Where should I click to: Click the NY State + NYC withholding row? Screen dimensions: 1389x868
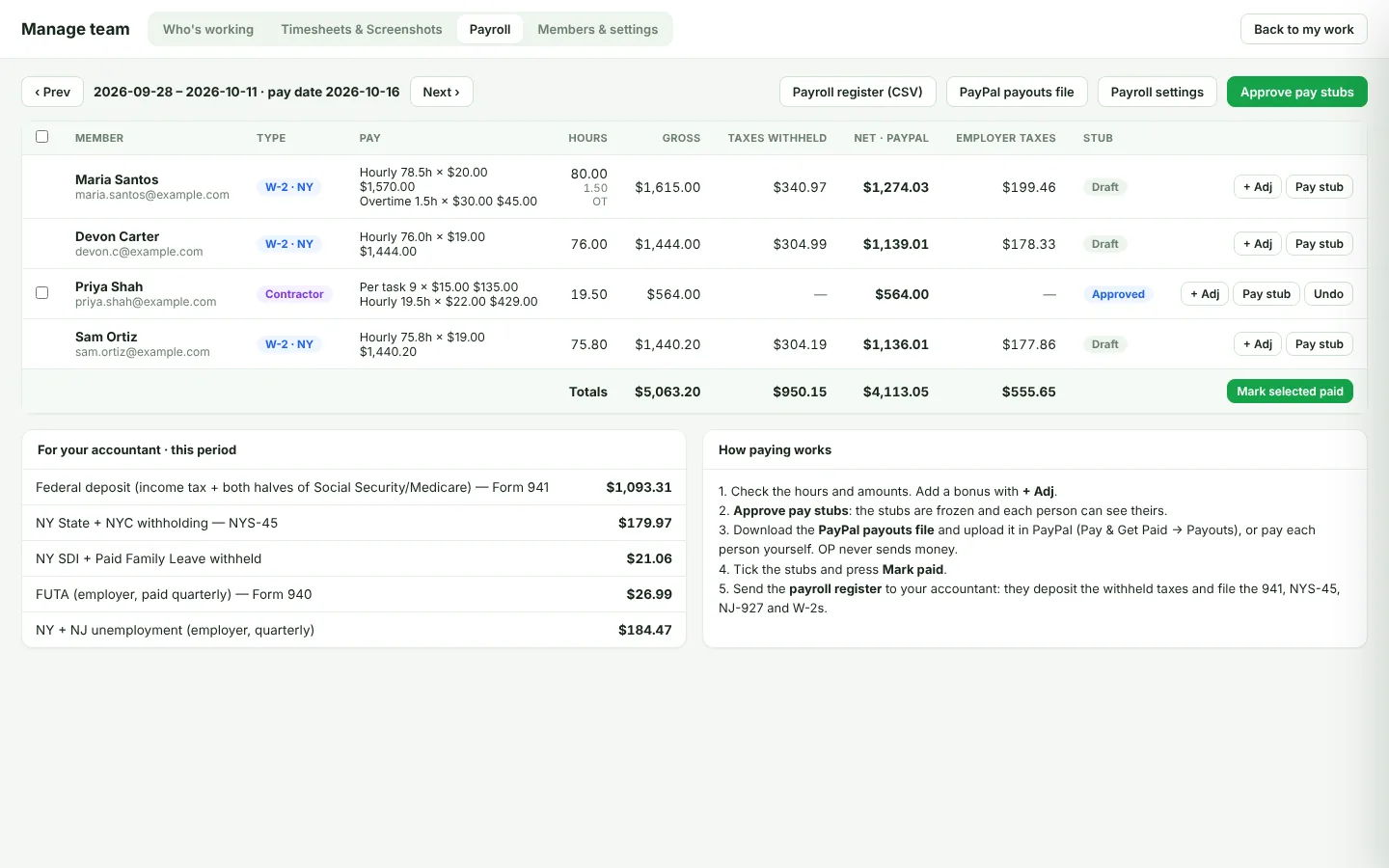tap(354, 523)
